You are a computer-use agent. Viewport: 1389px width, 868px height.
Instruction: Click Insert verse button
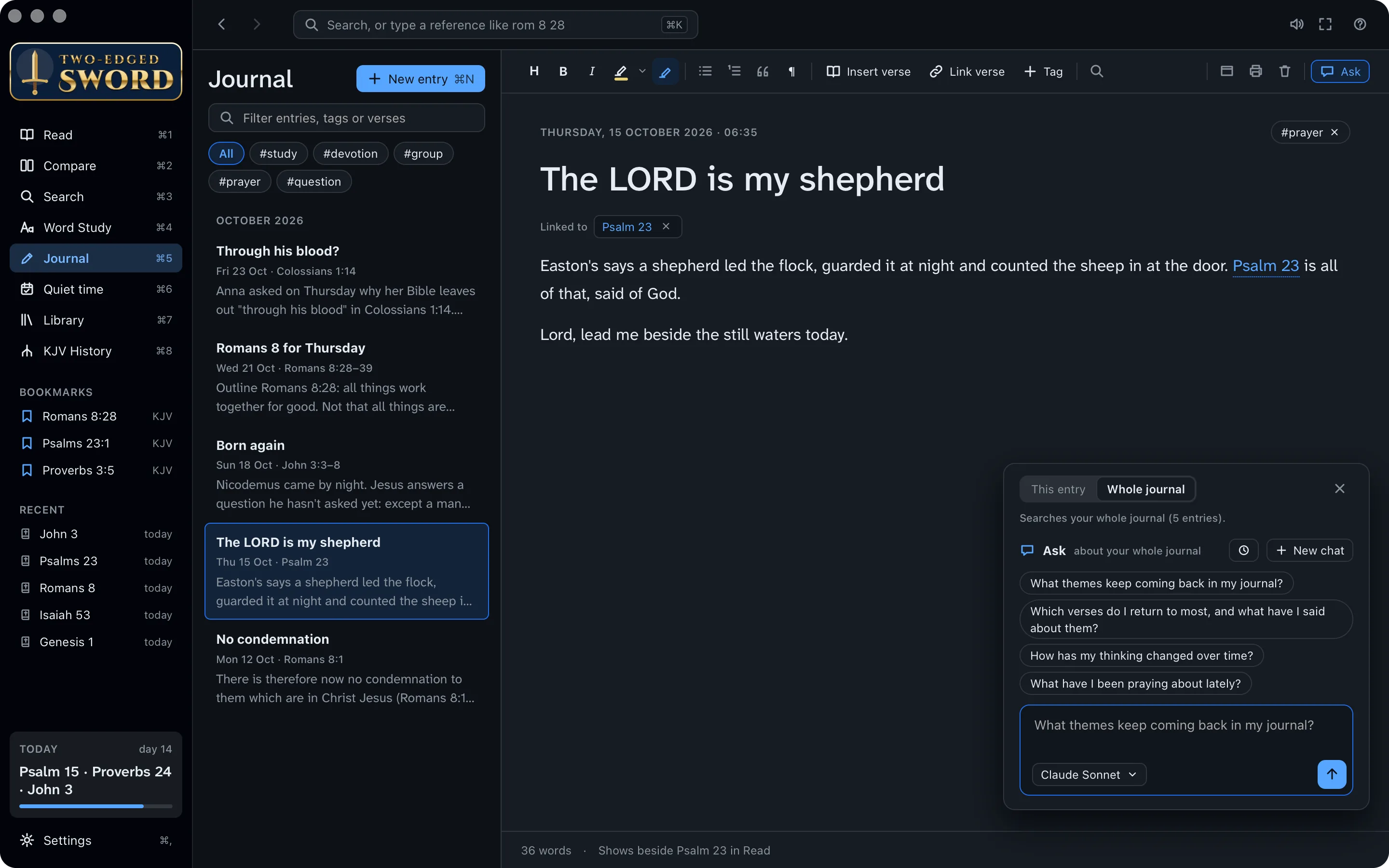tap(868, 71)
